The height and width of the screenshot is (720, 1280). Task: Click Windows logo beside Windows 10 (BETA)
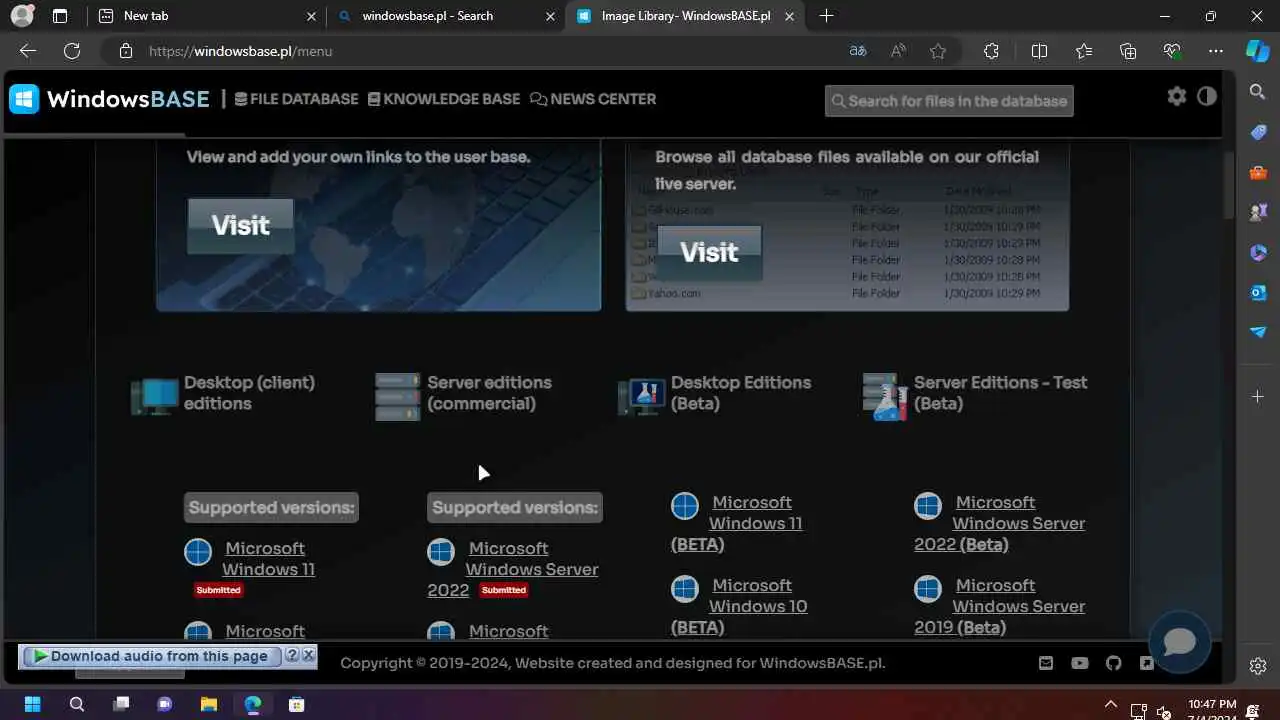click(x=685, y=589)
